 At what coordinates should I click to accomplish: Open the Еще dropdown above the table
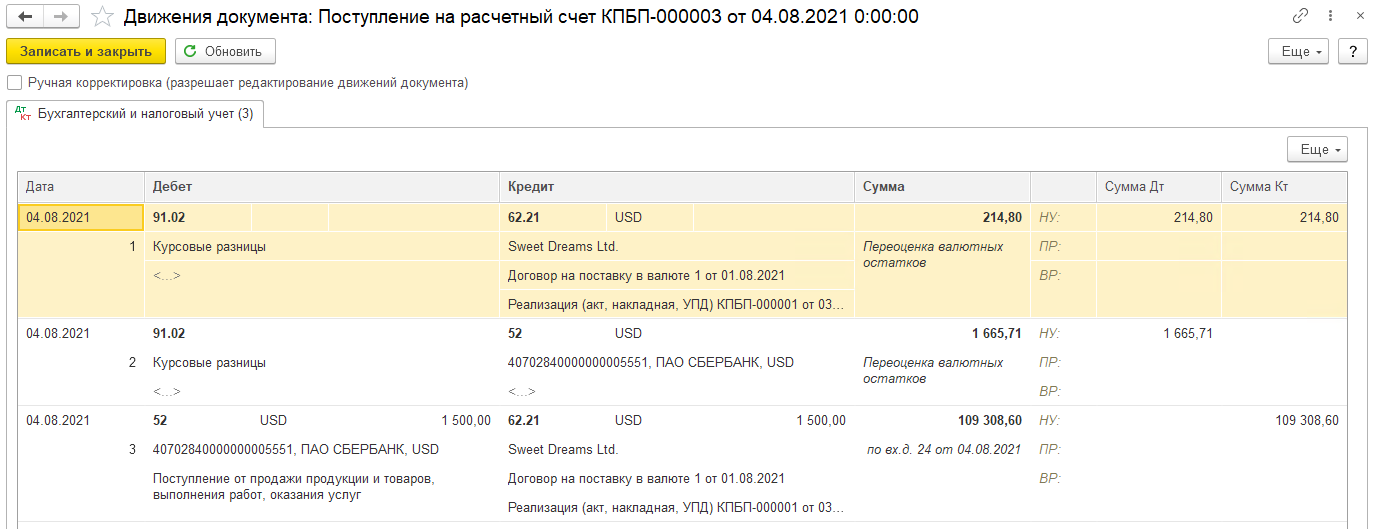point(1317,149)
